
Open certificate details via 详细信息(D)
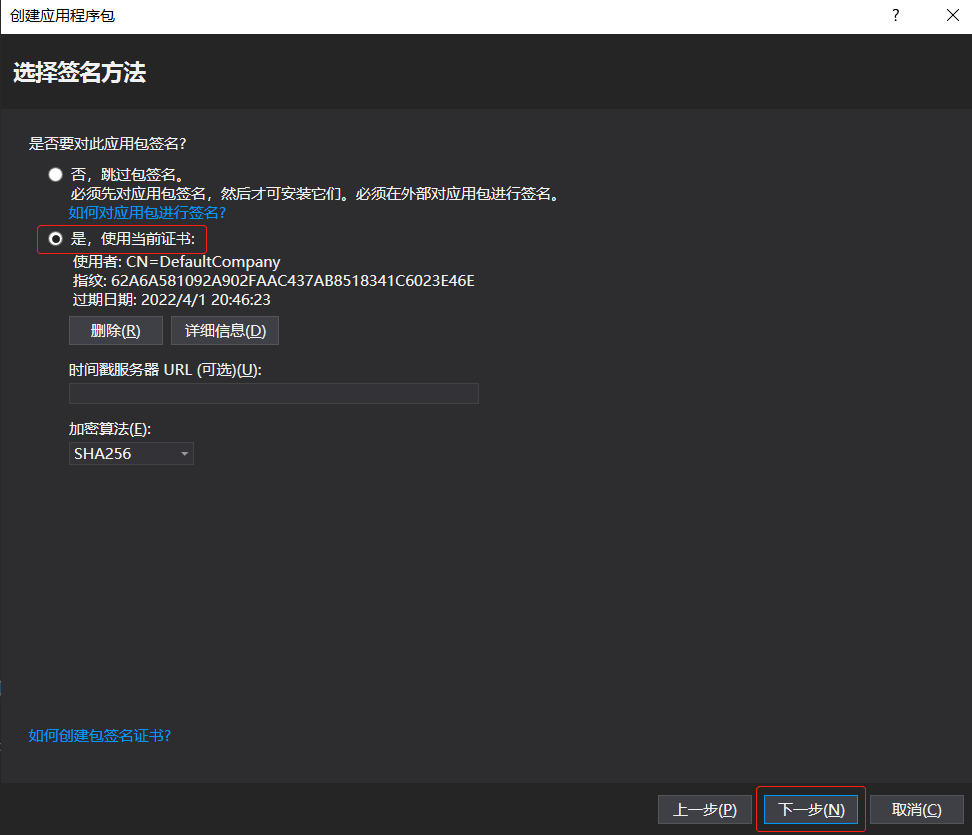pos(224,330)
